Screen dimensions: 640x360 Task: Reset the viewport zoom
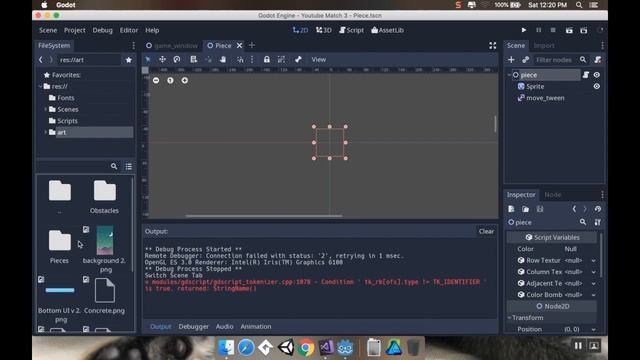[x=170, y=80]
